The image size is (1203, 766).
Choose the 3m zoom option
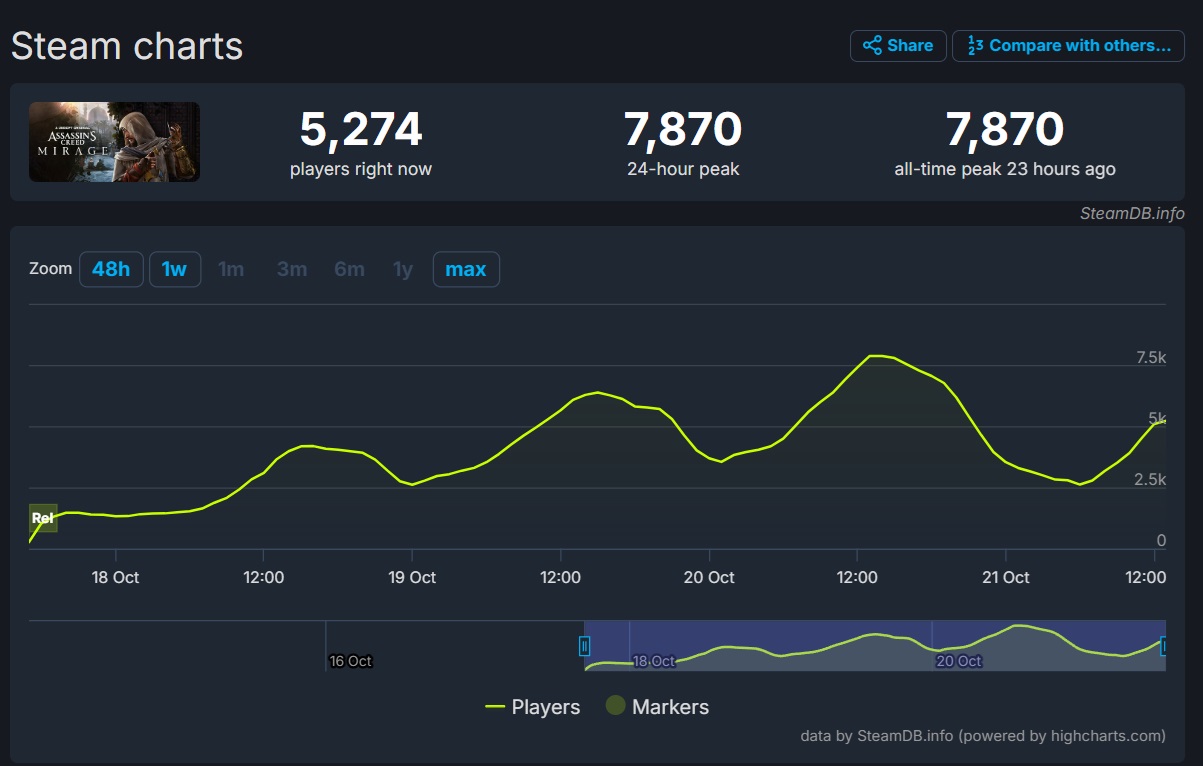pos(292,269)
